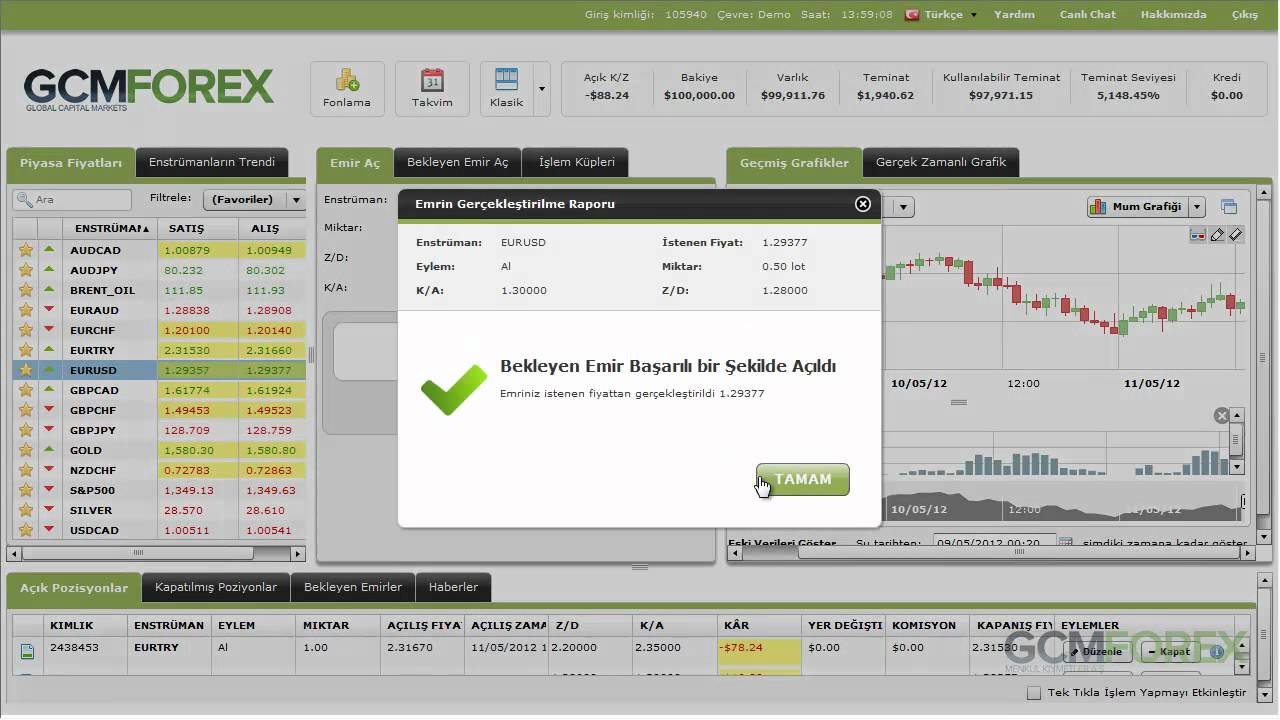Select the NZDCHF instrument row

coord(159,470)
